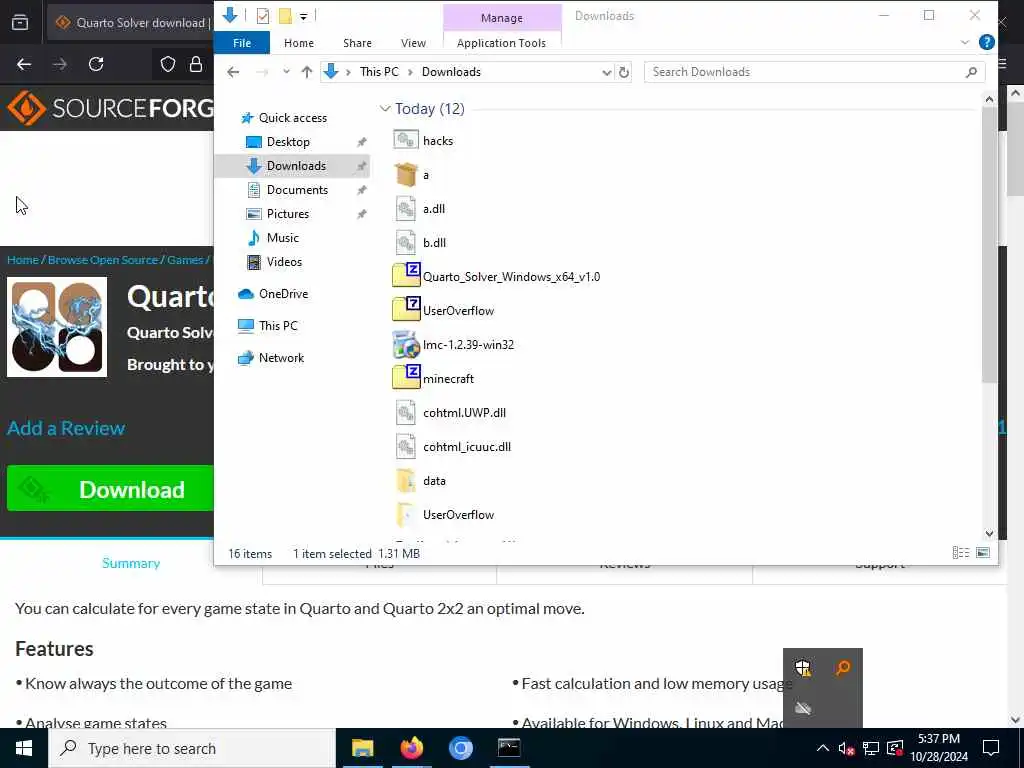Open the View ribbon tab

(x=413, y=42)
